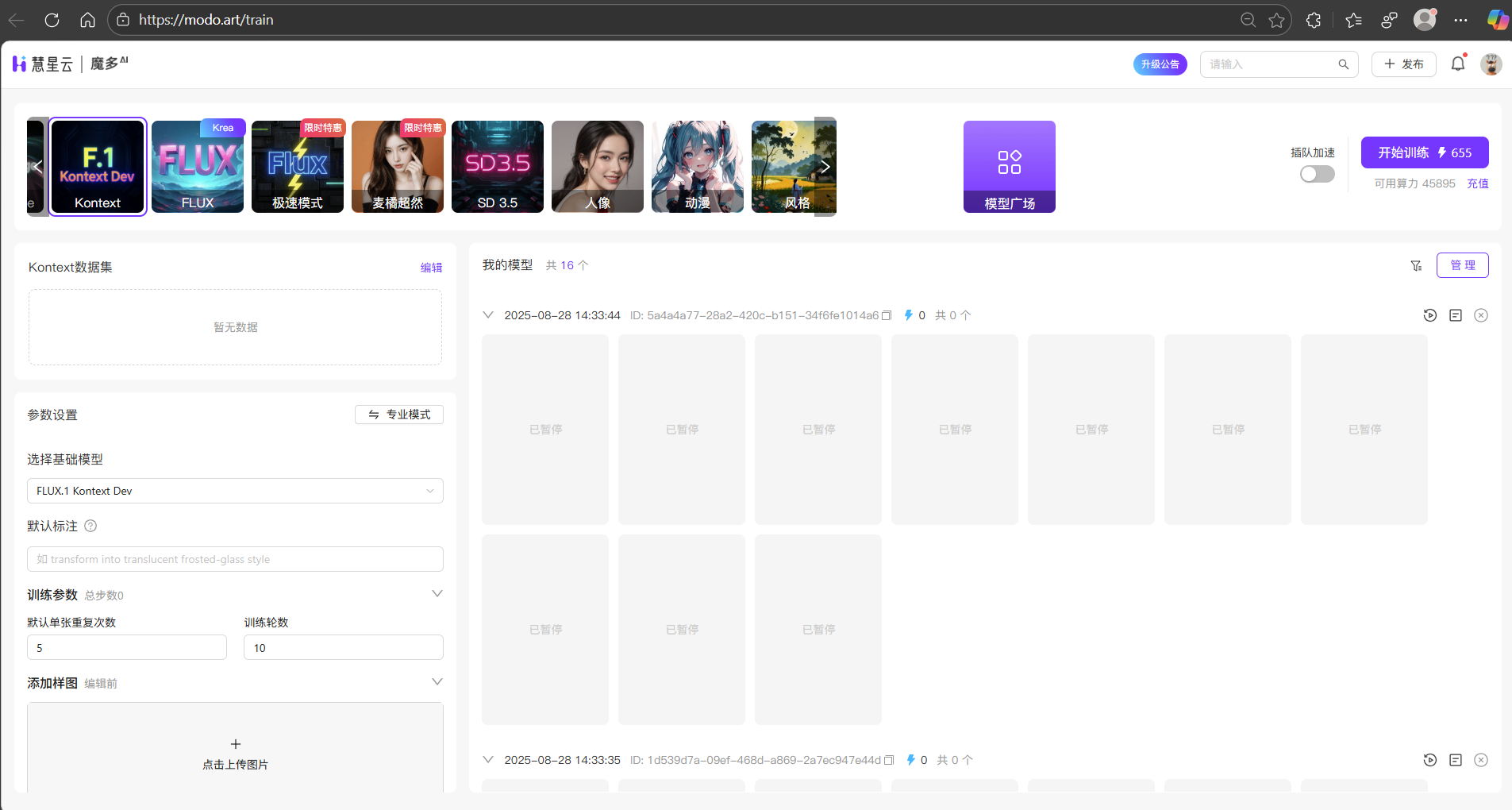
Task: Copy ID 1d539d7a with copy icon
Action: pyautogui.click(x=889, y=760)
